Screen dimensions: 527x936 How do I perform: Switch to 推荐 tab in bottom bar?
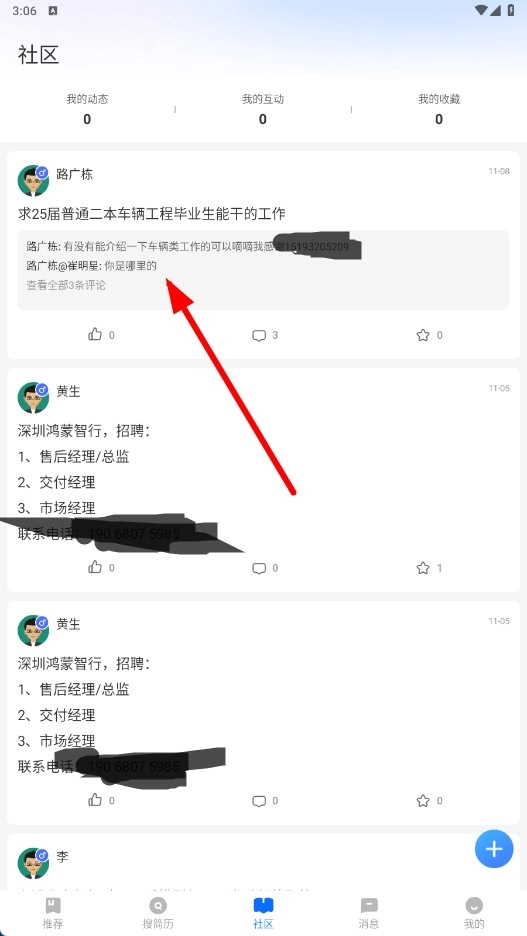tap(53, 913)
